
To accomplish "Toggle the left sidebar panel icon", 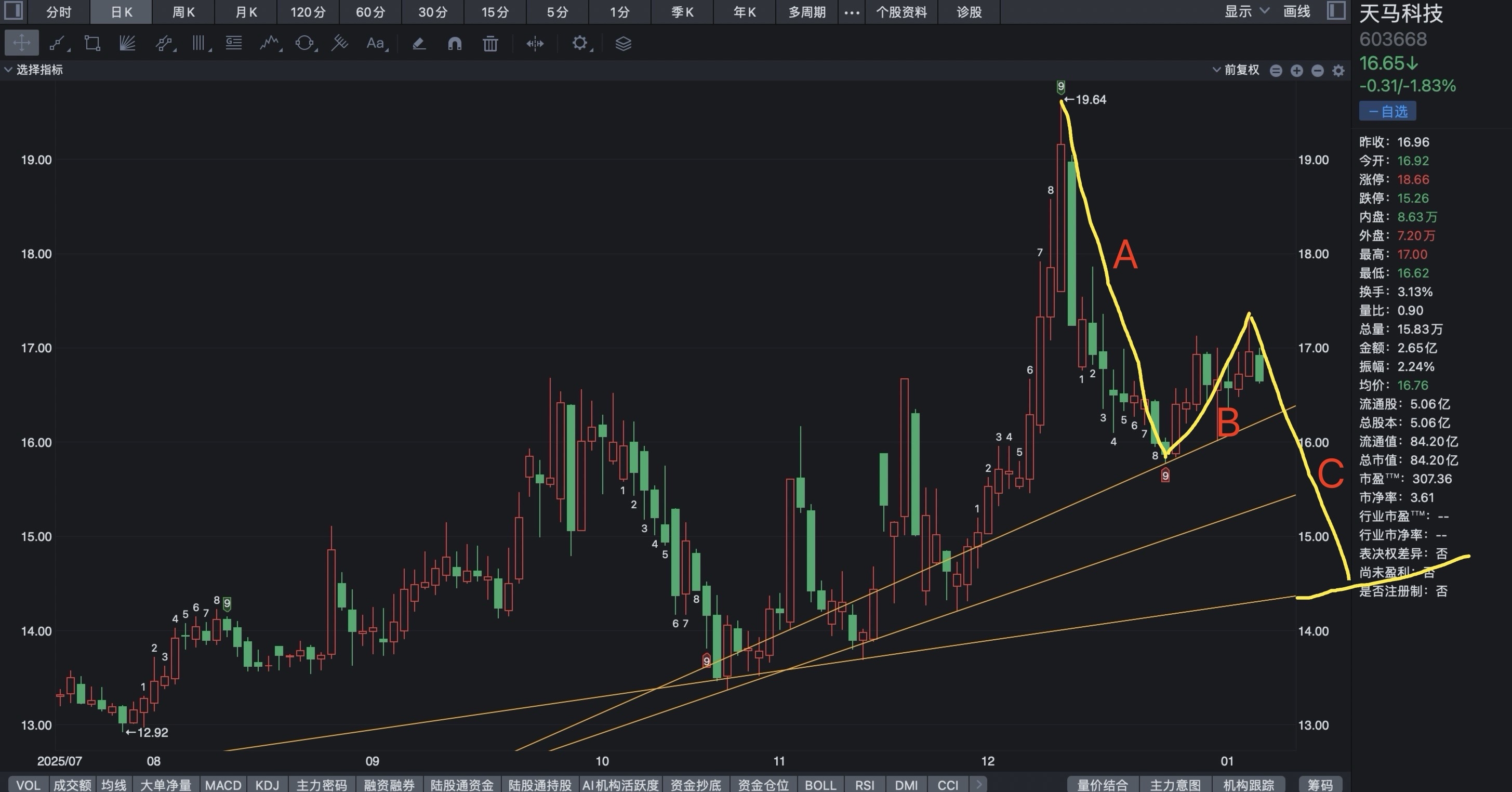I will [13, 10].
